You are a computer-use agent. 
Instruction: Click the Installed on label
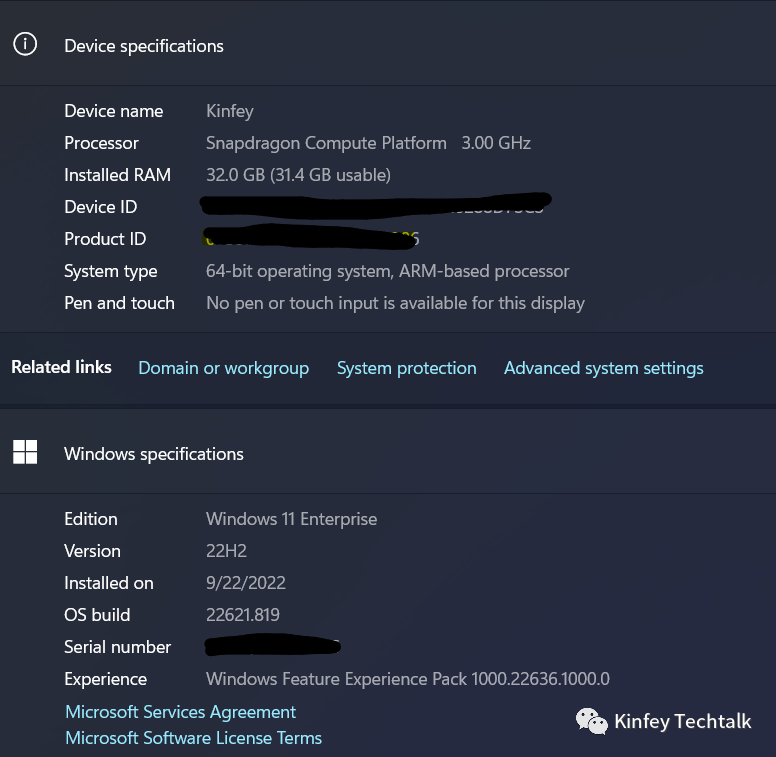click(x=109, y=583)
